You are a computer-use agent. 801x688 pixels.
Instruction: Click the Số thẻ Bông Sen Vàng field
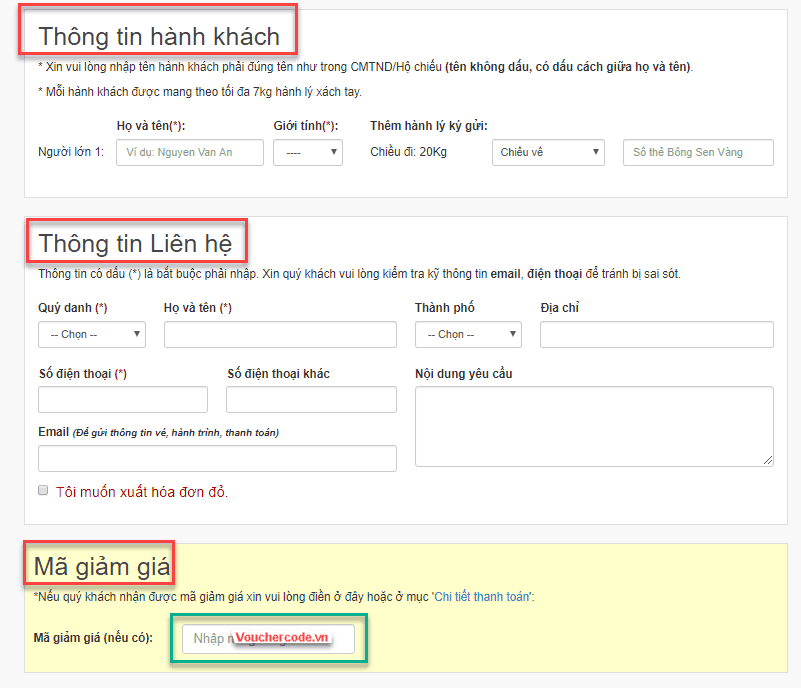pos(698,152)
